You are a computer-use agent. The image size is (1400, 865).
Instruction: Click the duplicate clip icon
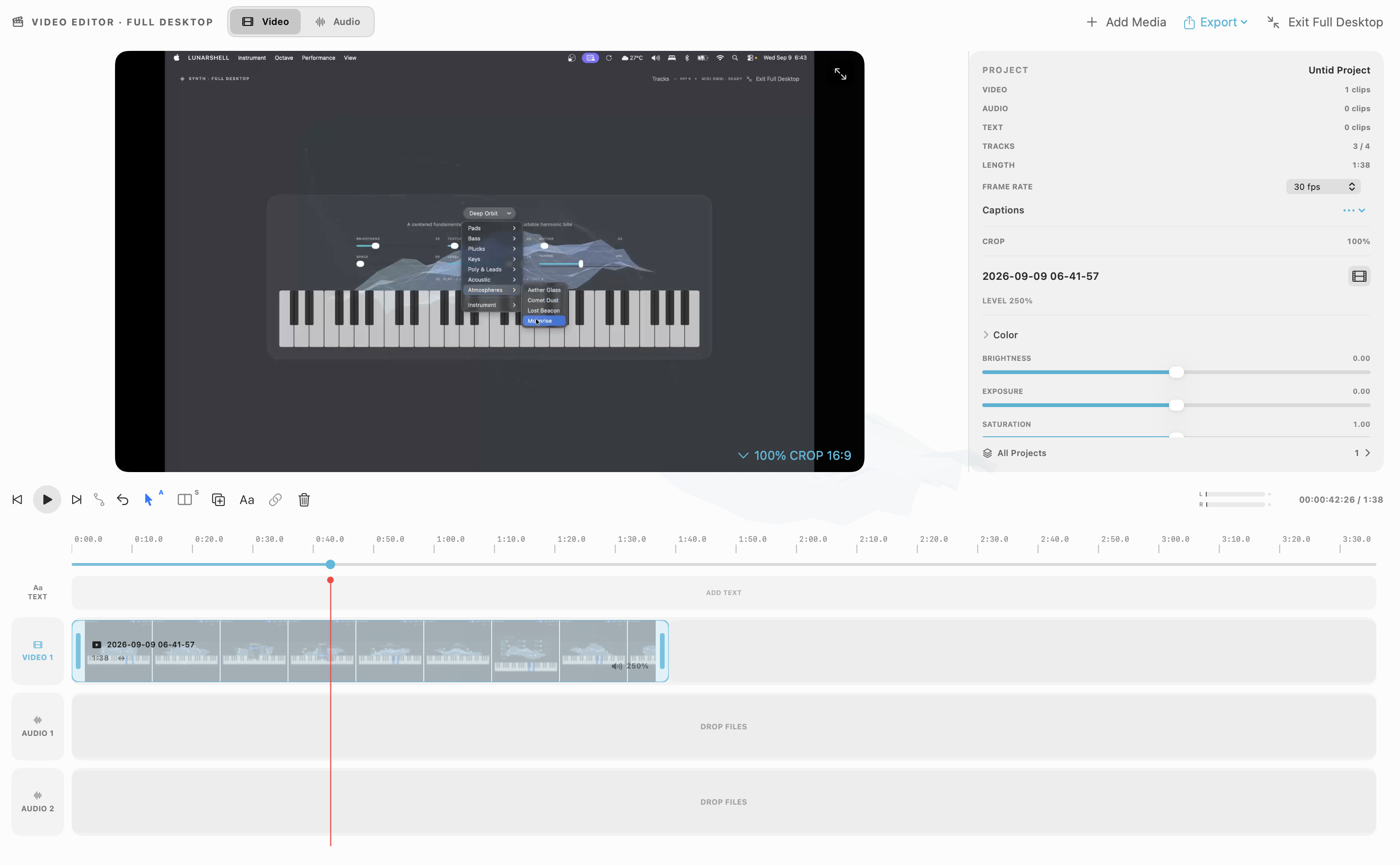218,499
